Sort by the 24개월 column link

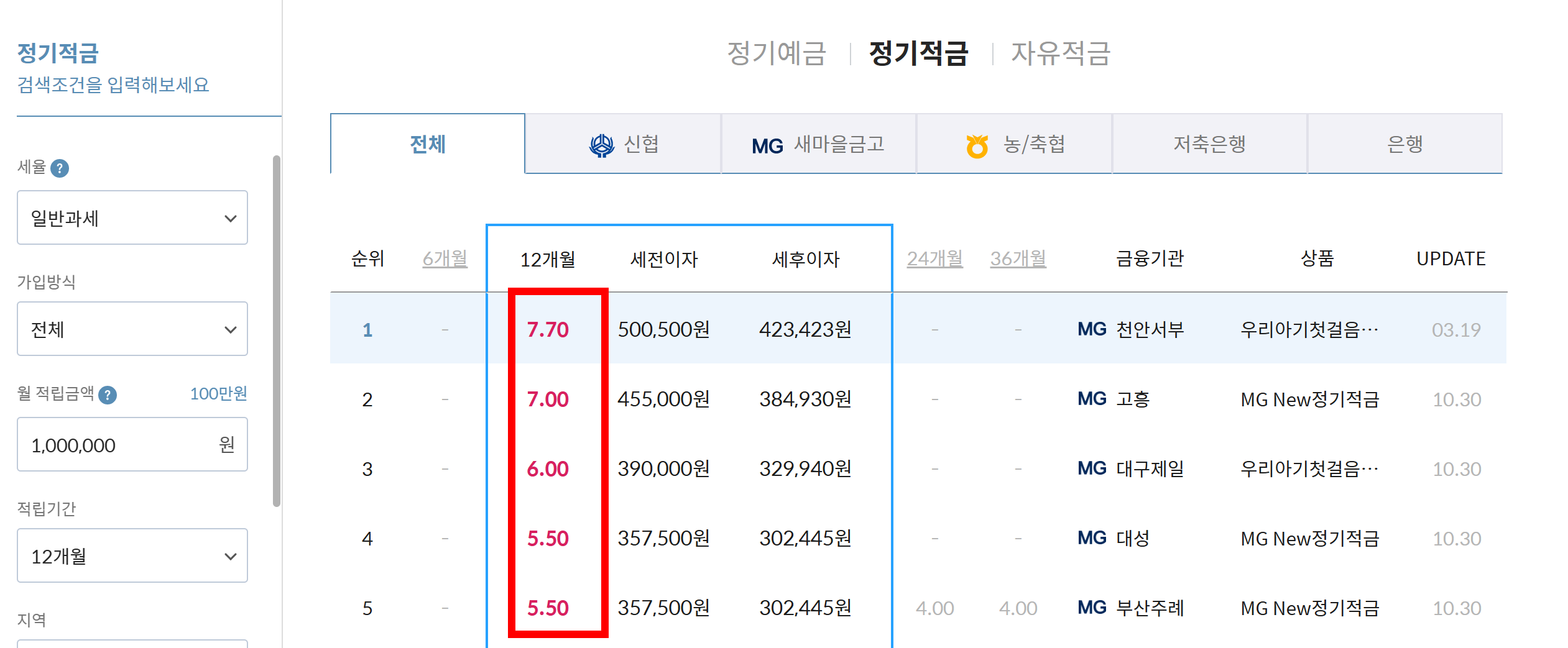(934, 258)
